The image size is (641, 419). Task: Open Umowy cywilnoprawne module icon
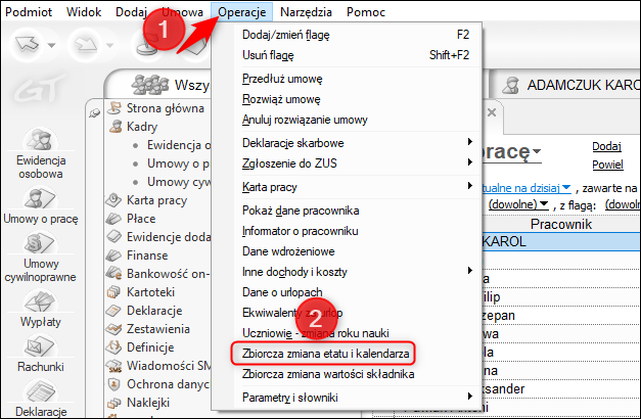40,258
